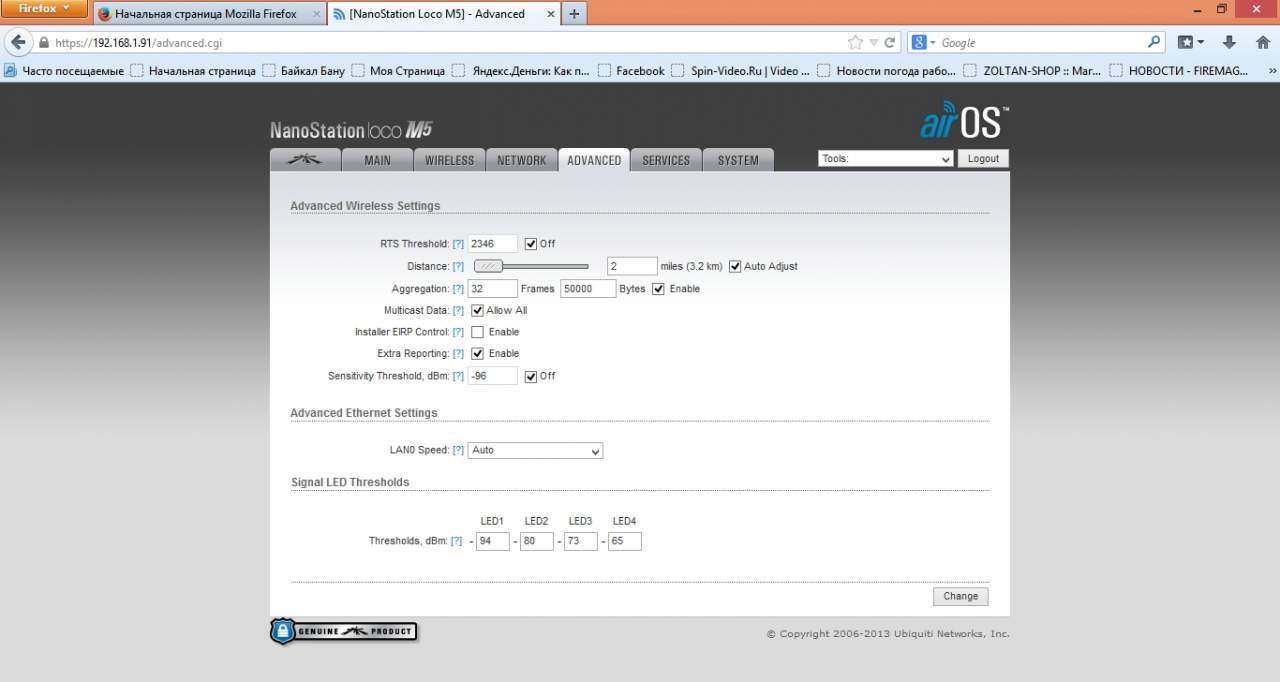Enable Installer EIRP Control checkbox
The height and width of the screenshot is (682, 1280).
[x=477, y=332]
